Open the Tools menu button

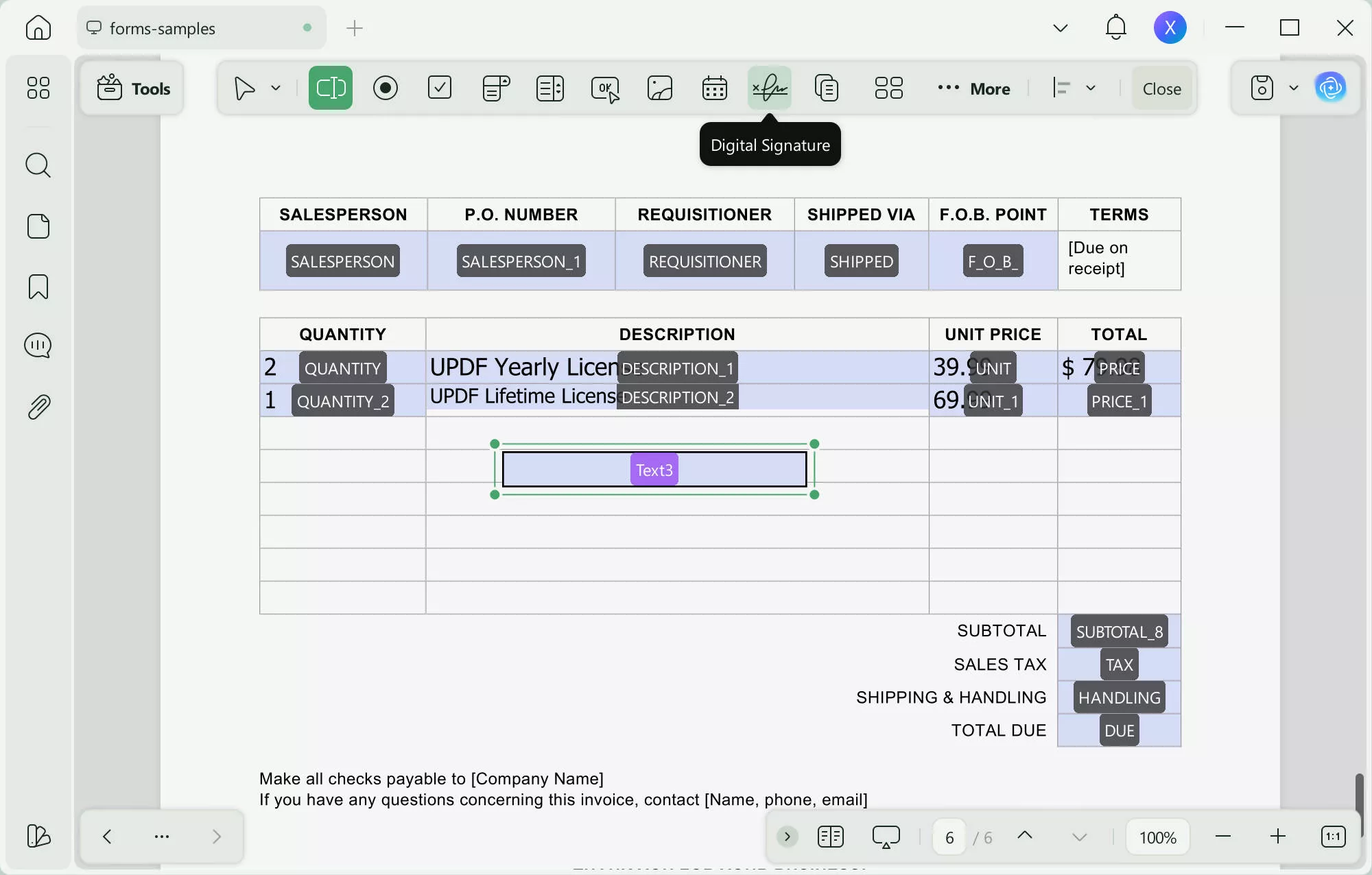pyautogui.click(x=132, y=88)
